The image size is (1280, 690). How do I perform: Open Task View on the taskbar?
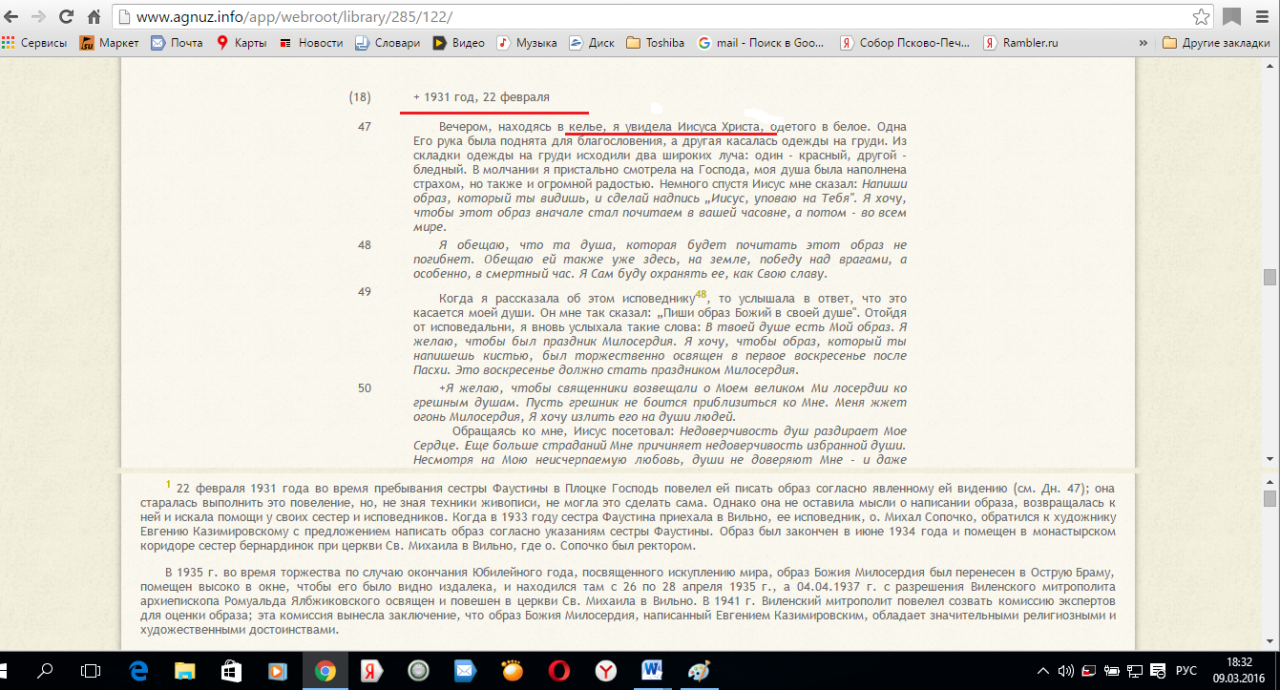pos(90,671)
